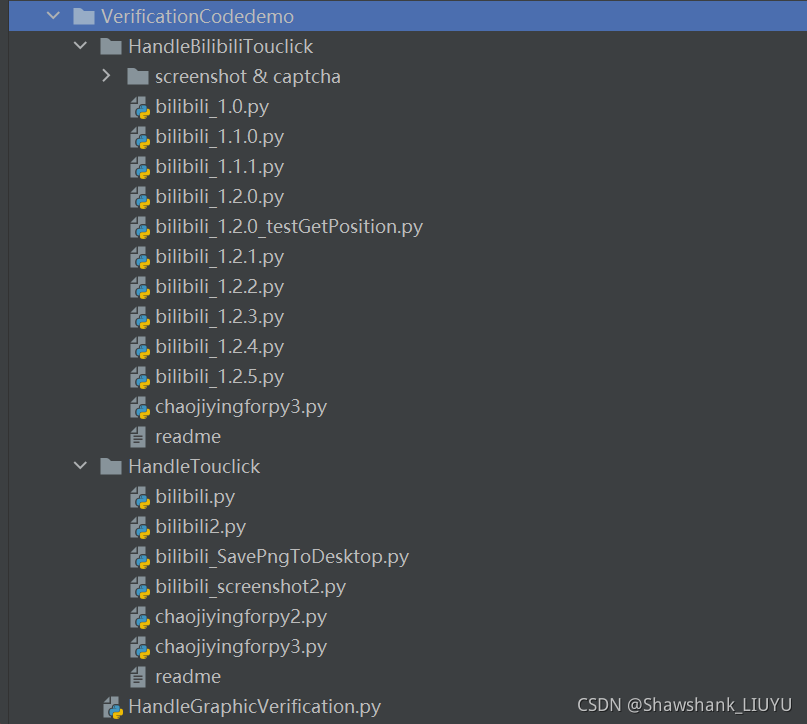Click Python icon of bilibili2.py
The image size is (807, 724).
pos(139,527)
